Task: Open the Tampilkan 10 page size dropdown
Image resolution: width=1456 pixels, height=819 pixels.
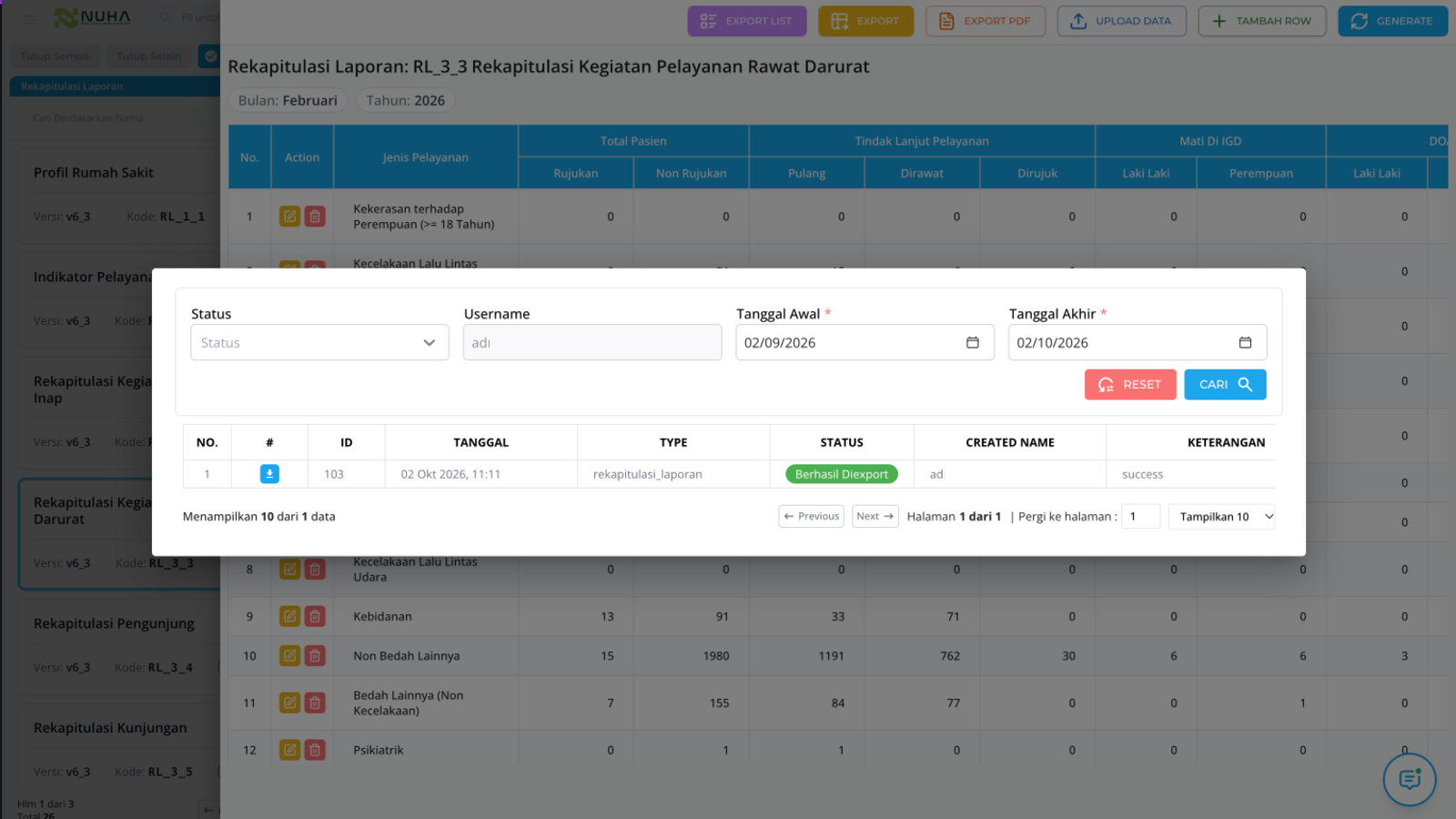Action: [x=1222, y=516]
